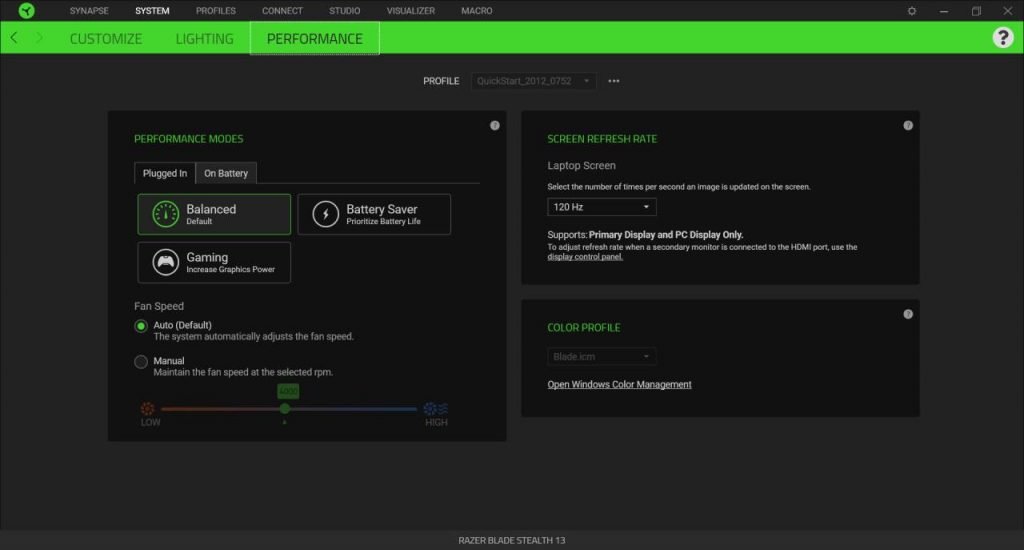Open the Visualizer menu

[x=411, y=10]
